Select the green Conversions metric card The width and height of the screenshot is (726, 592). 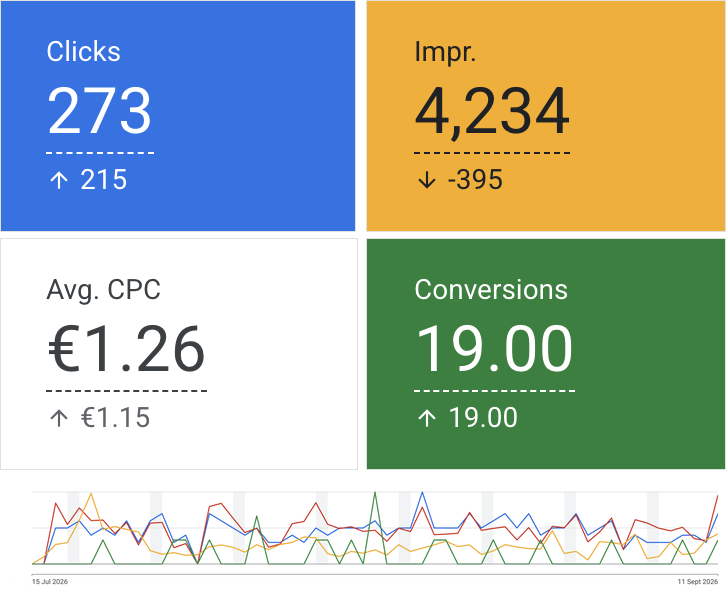[x=546, y=354]
